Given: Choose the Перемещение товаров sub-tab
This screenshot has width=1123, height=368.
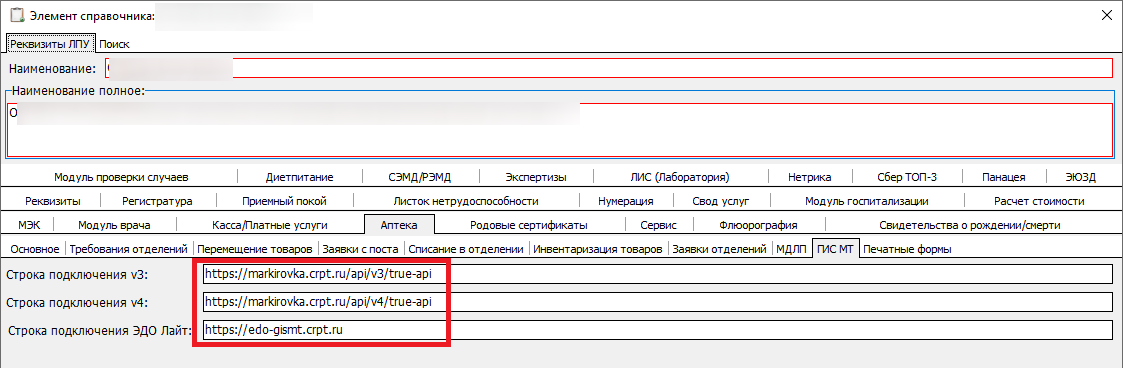Looking at the screenshot, I should (255, 249).
